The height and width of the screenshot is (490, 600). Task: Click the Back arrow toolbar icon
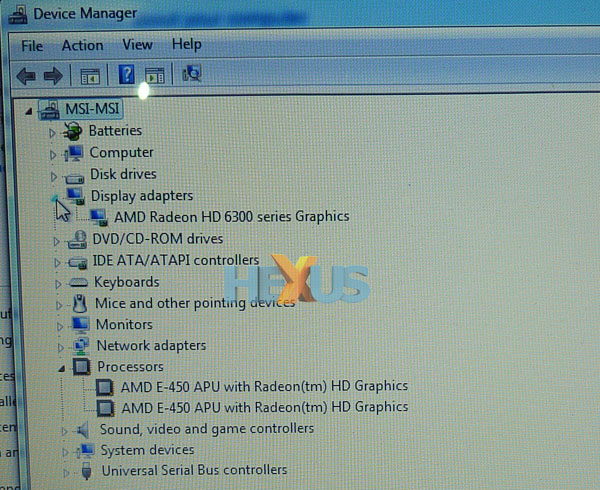coord(26,75)
